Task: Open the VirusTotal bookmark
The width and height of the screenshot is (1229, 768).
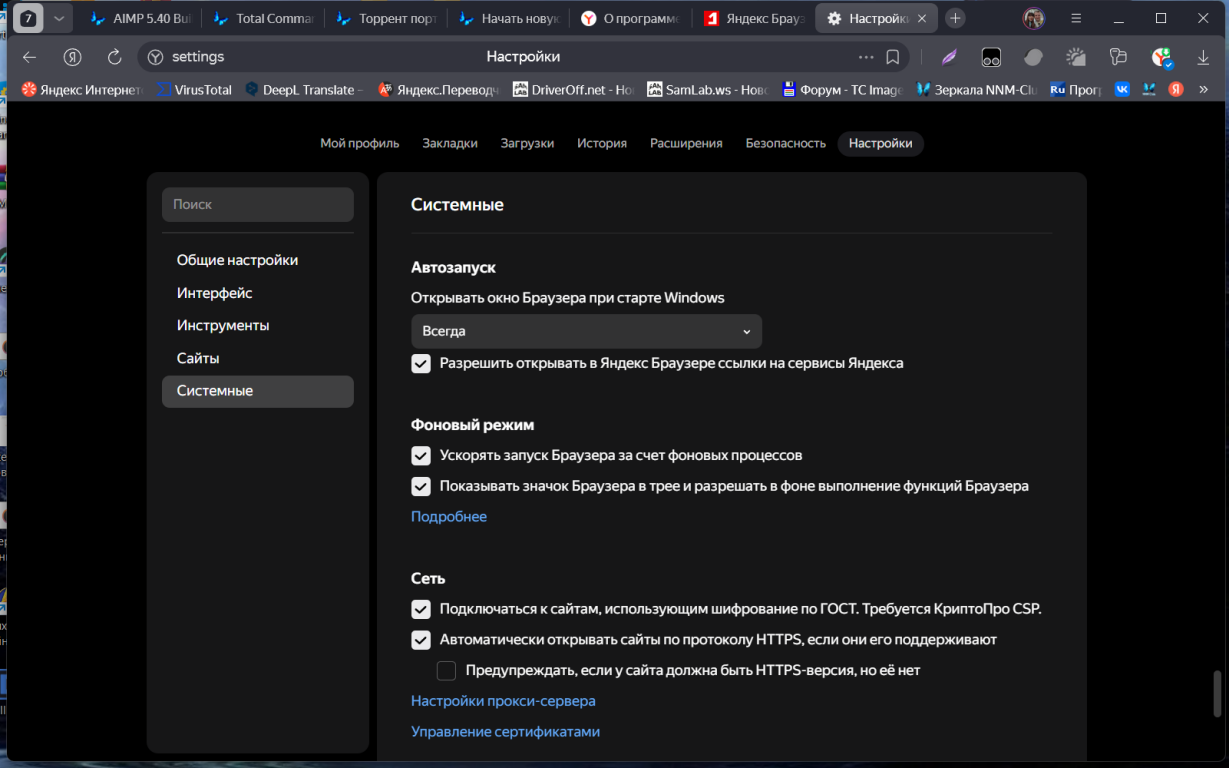Action: [194, 89]
